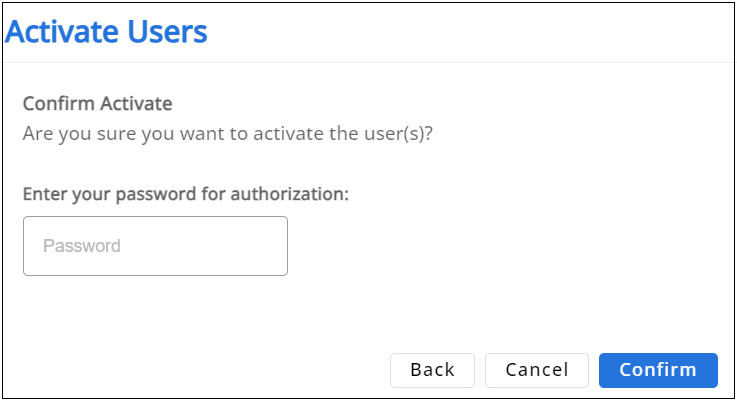The width and height of the screenshot is (737, 401).
Task: Go Back to the previous step
Action: coord(432,370)
